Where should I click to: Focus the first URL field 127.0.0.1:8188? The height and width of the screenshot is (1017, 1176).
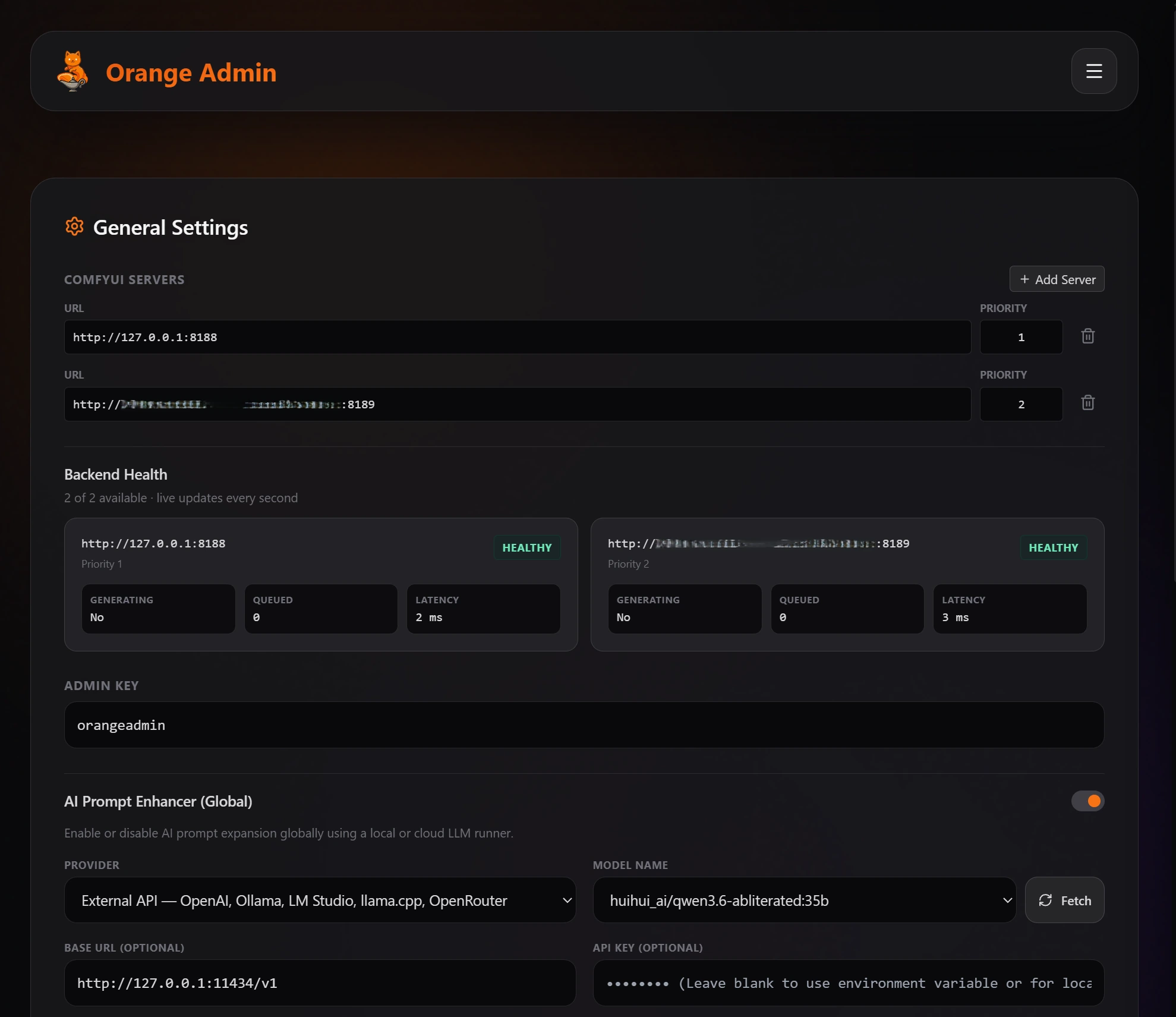518,337
